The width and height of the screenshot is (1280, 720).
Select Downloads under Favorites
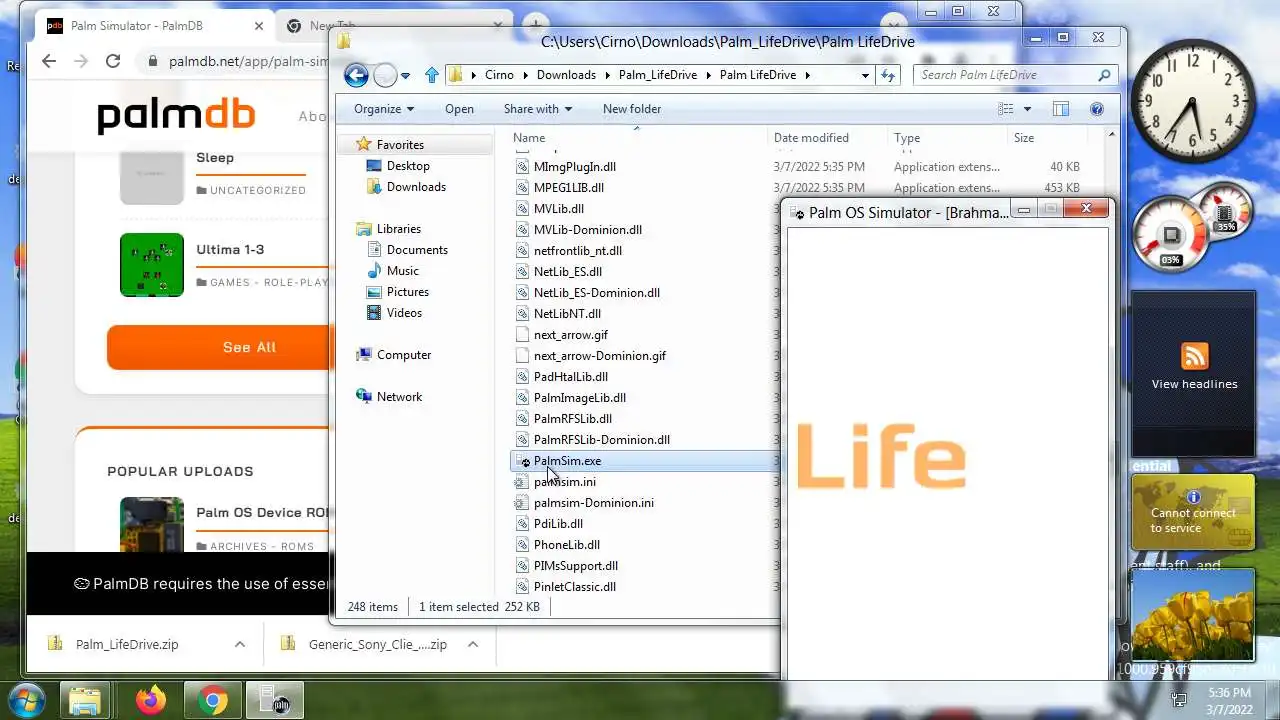coord(416,187)
